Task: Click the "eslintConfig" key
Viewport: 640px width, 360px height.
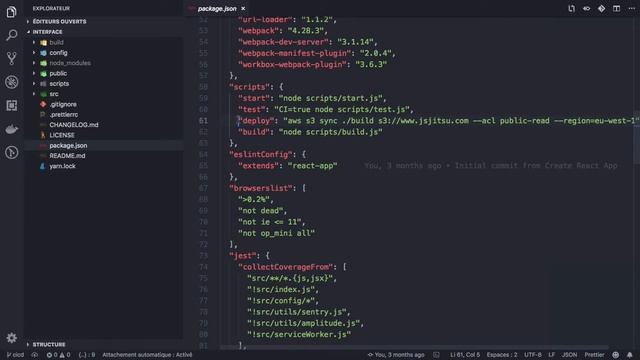Action: pyautogui.click(x=262, y=155)
